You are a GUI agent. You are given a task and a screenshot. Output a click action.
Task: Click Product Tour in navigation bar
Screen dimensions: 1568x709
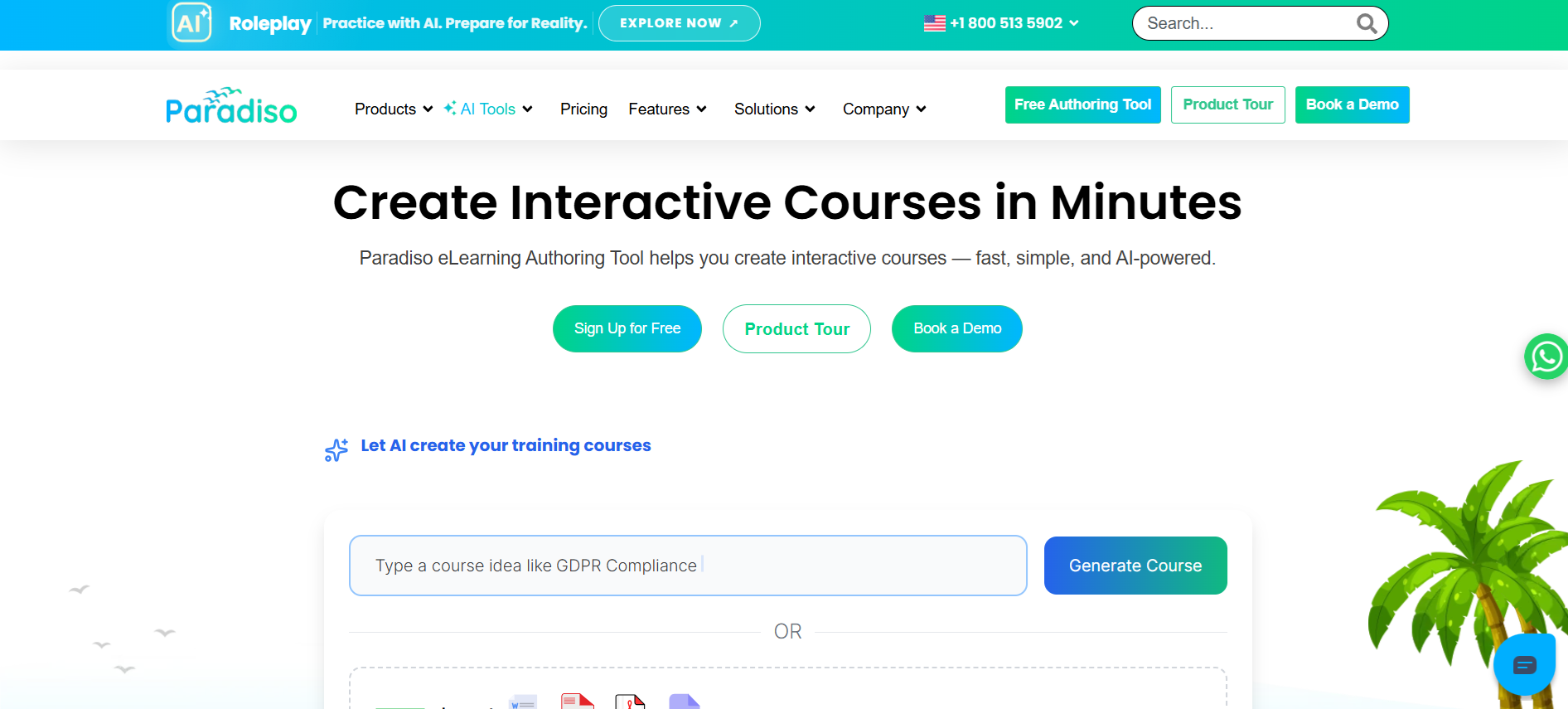pos(1227,104)
